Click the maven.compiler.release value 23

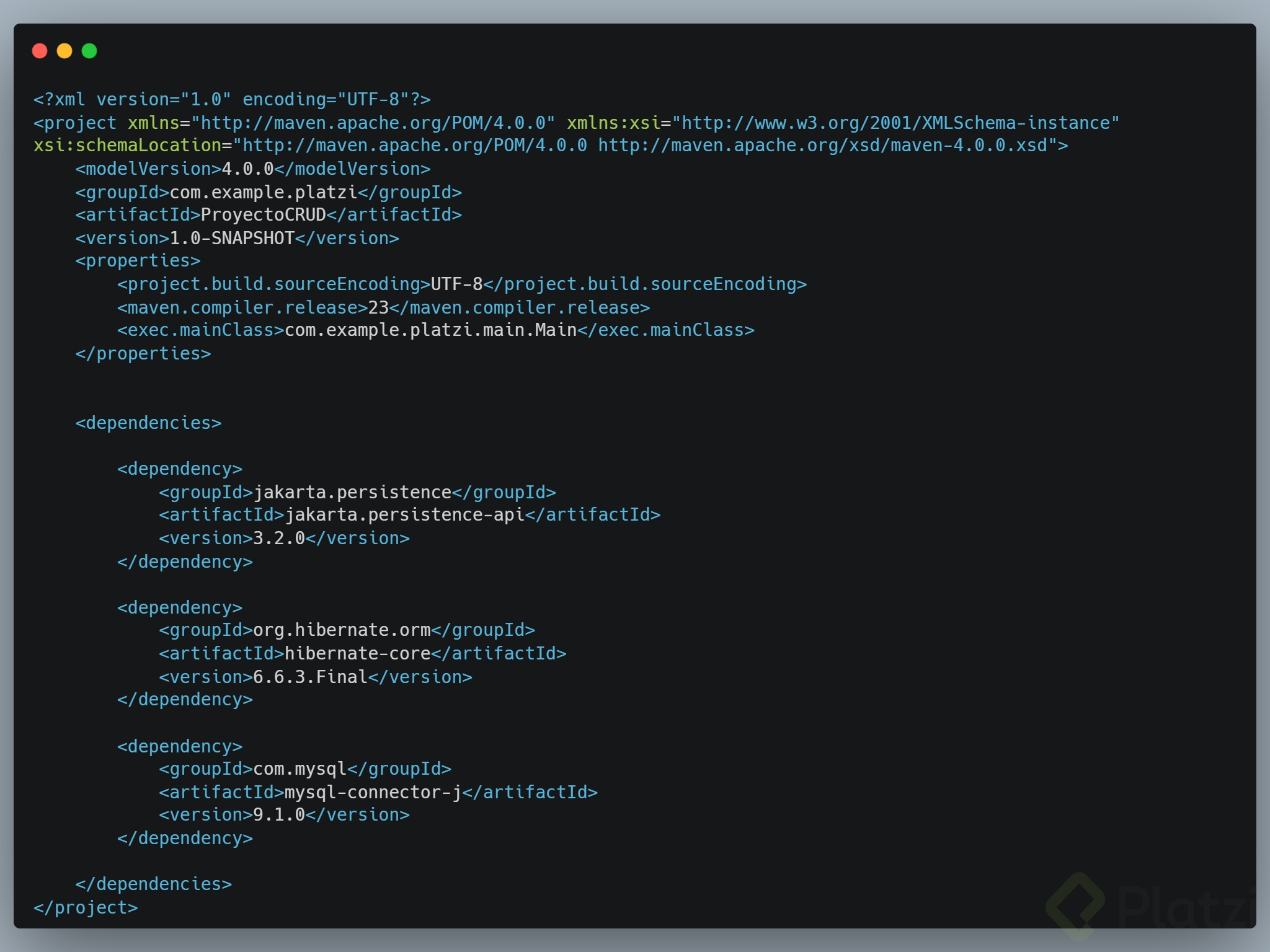coord(378,307)
